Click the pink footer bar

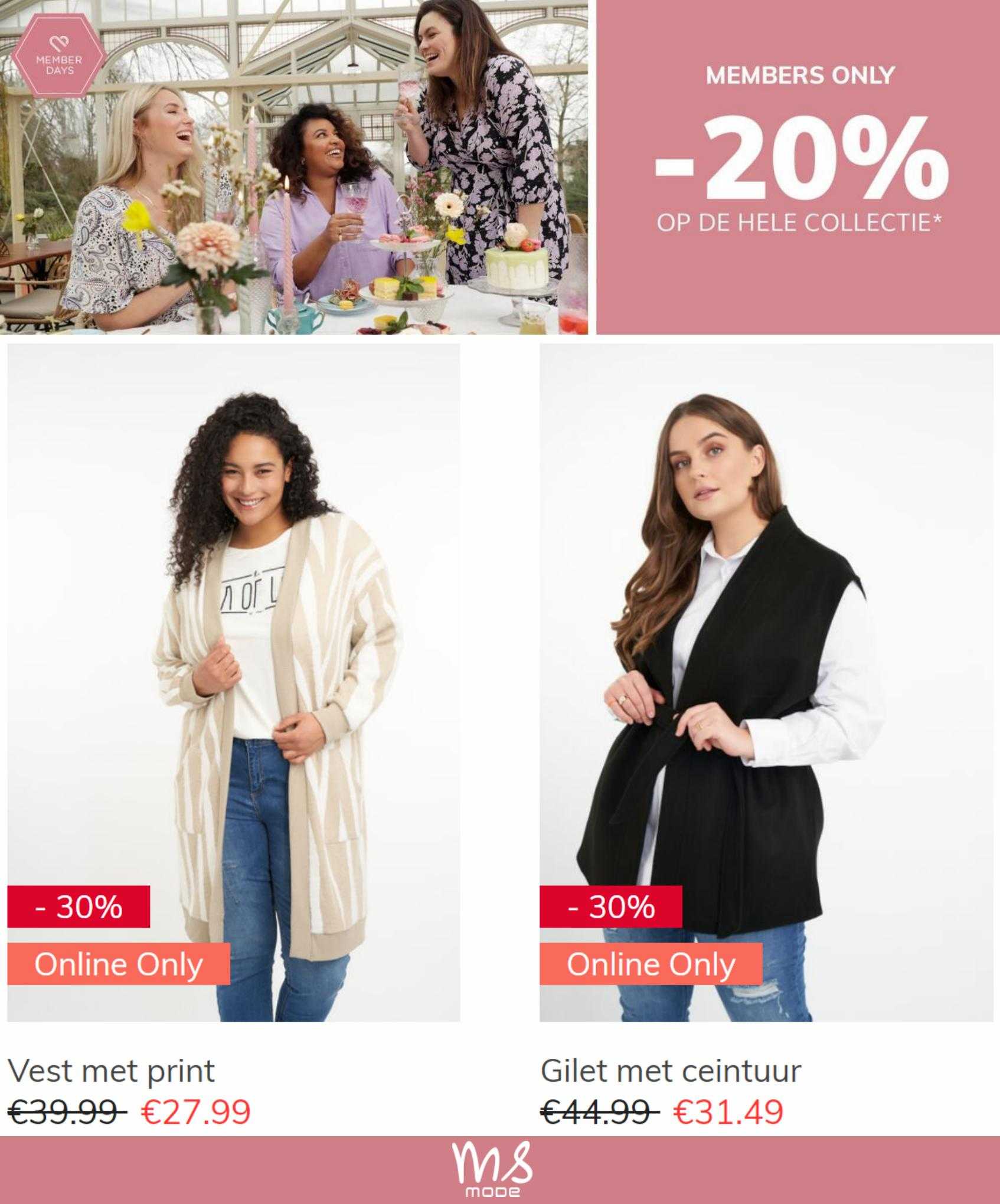(x=500, y=1170)
